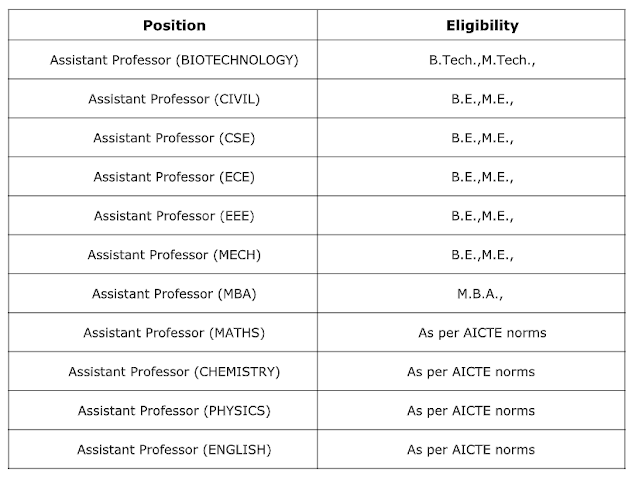Select Assistant Professor (CHEMISTRY) cell
This screenshot has height=480, width=639.
(x=163, y=371)
